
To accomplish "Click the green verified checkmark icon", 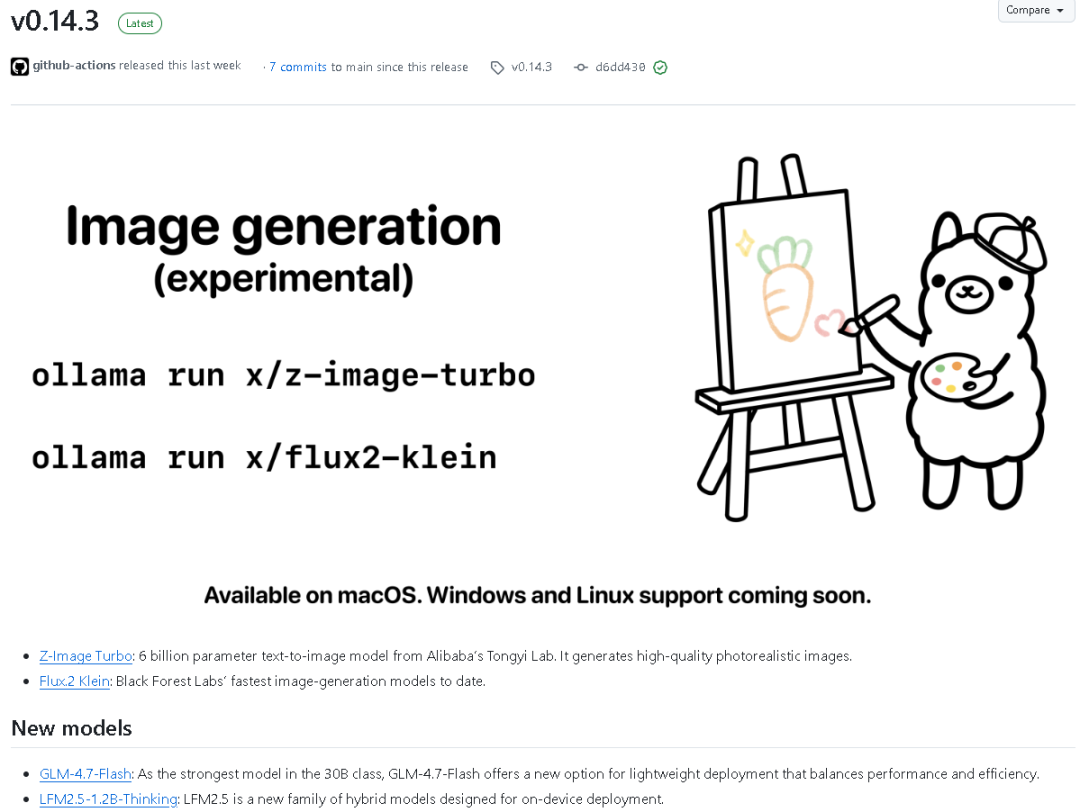I will [660, 67].
